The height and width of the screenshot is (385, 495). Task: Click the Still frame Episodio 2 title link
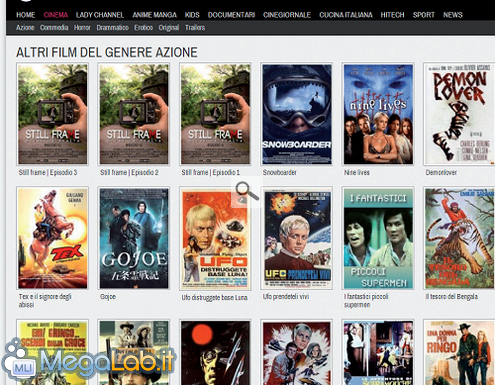129,172
